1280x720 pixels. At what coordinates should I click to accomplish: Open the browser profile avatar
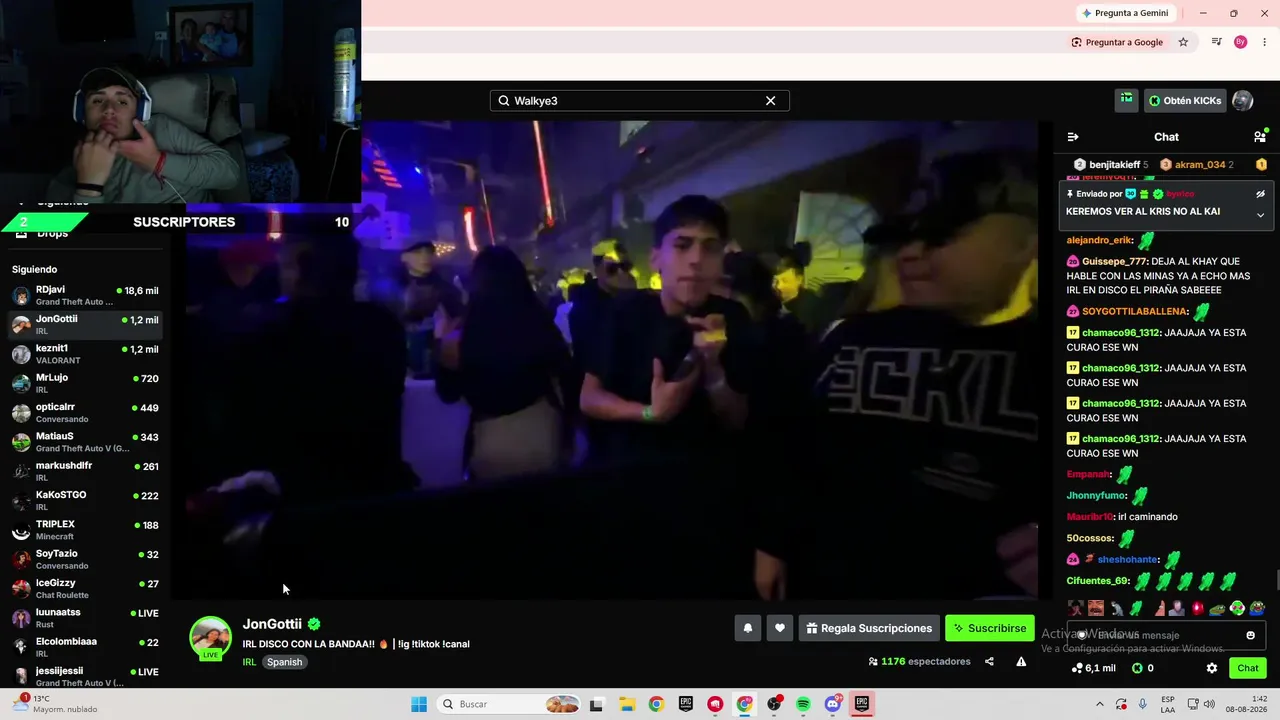pyautogui.click(x=1241, y=42)
